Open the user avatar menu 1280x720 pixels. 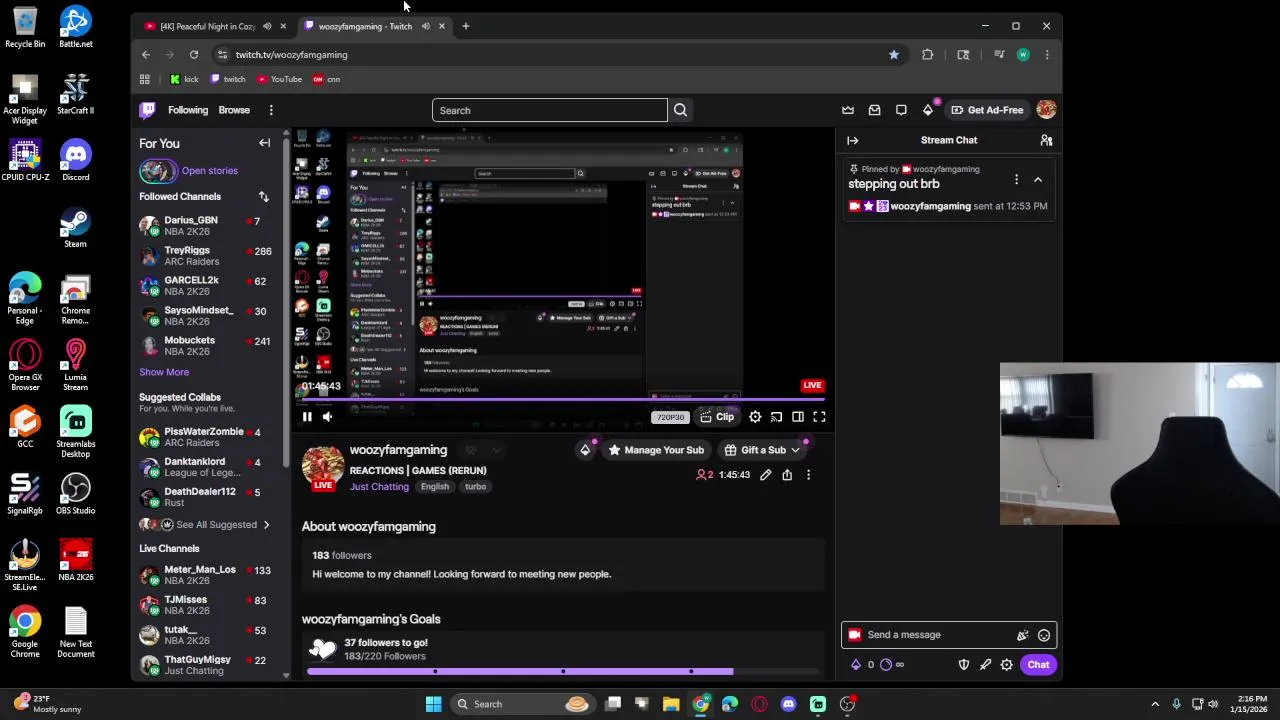point(1046,110)
